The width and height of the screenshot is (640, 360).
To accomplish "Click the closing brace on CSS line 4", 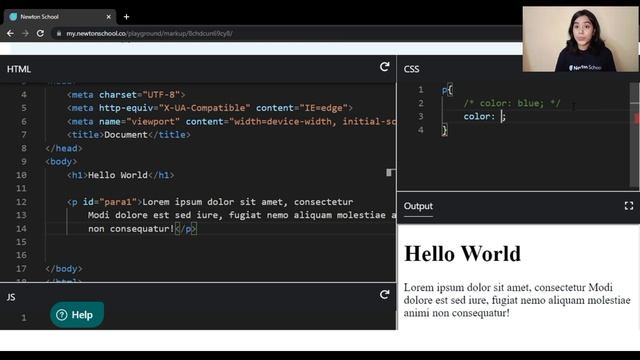I will [444, 130].
